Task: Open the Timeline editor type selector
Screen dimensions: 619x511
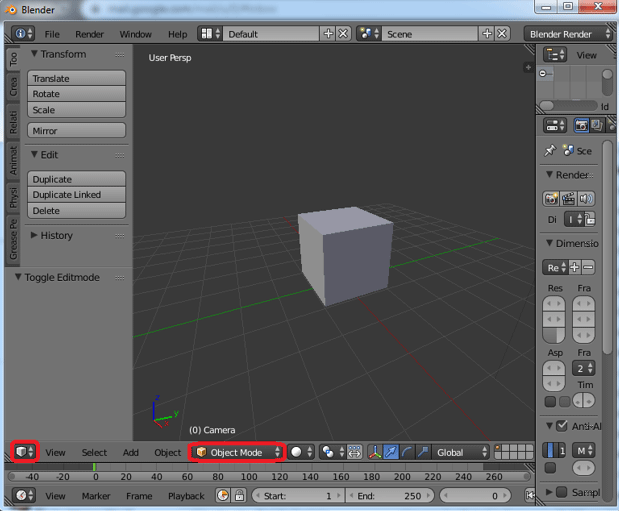Action: click(24, 495)
